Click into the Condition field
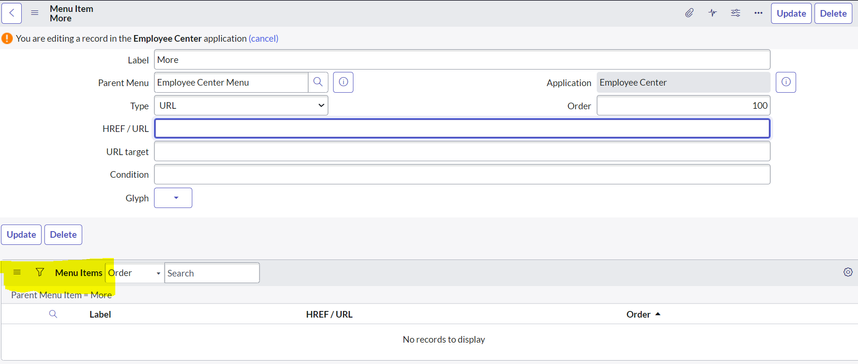 [462, 175]
